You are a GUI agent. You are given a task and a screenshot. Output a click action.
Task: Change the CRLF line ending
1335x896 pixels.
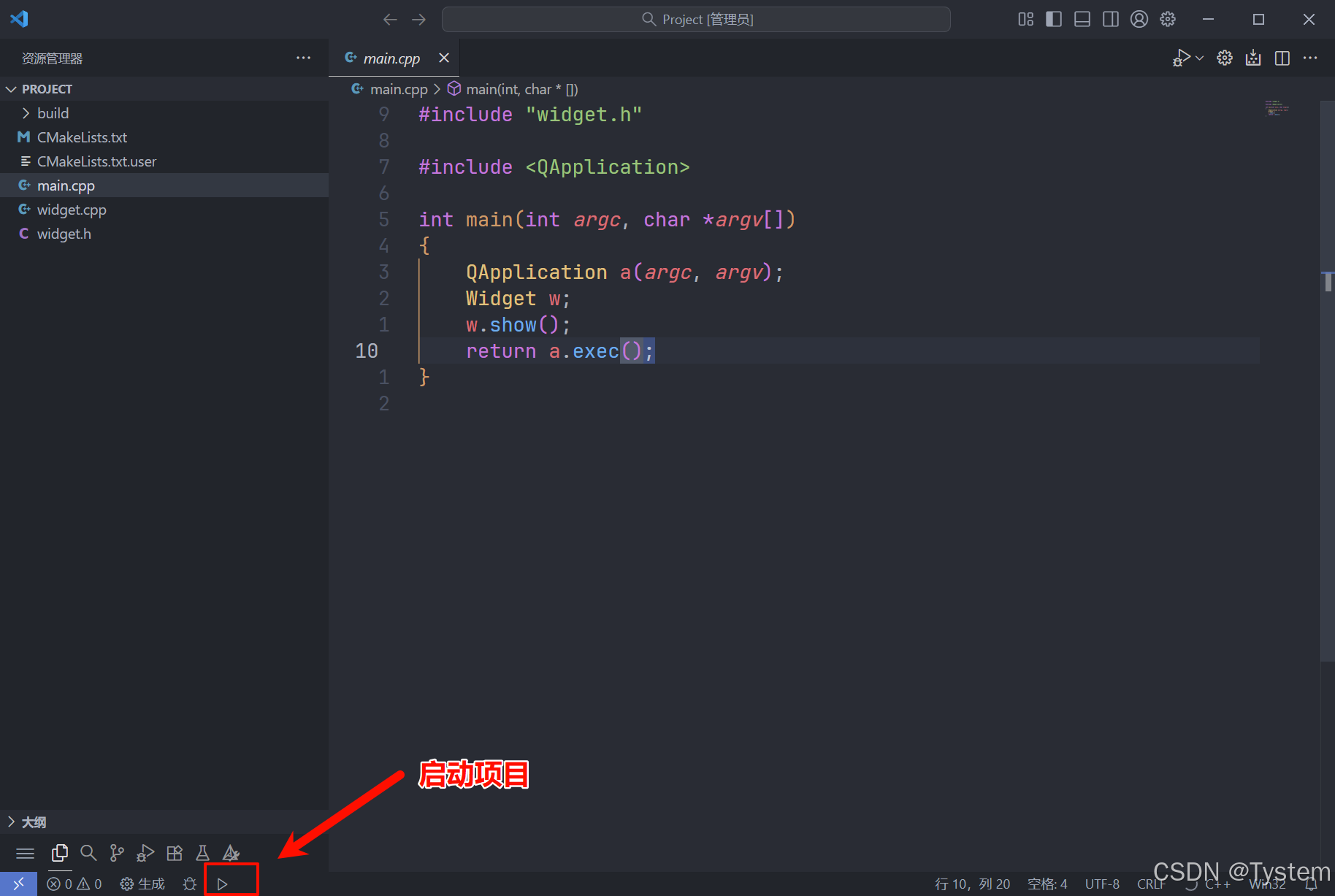click(1151, 884)
